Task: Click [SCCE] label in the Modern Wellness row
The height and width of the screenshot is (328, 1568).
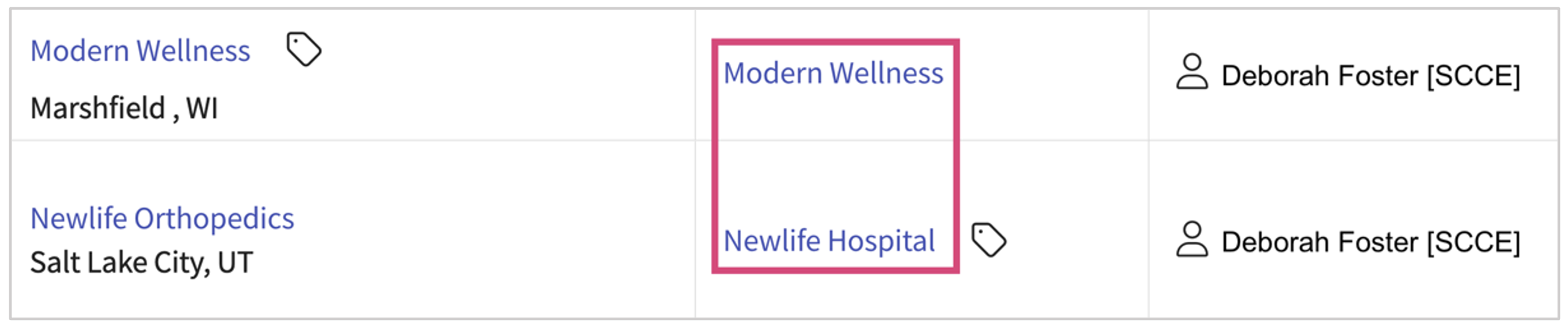Action: (1473, 76)
